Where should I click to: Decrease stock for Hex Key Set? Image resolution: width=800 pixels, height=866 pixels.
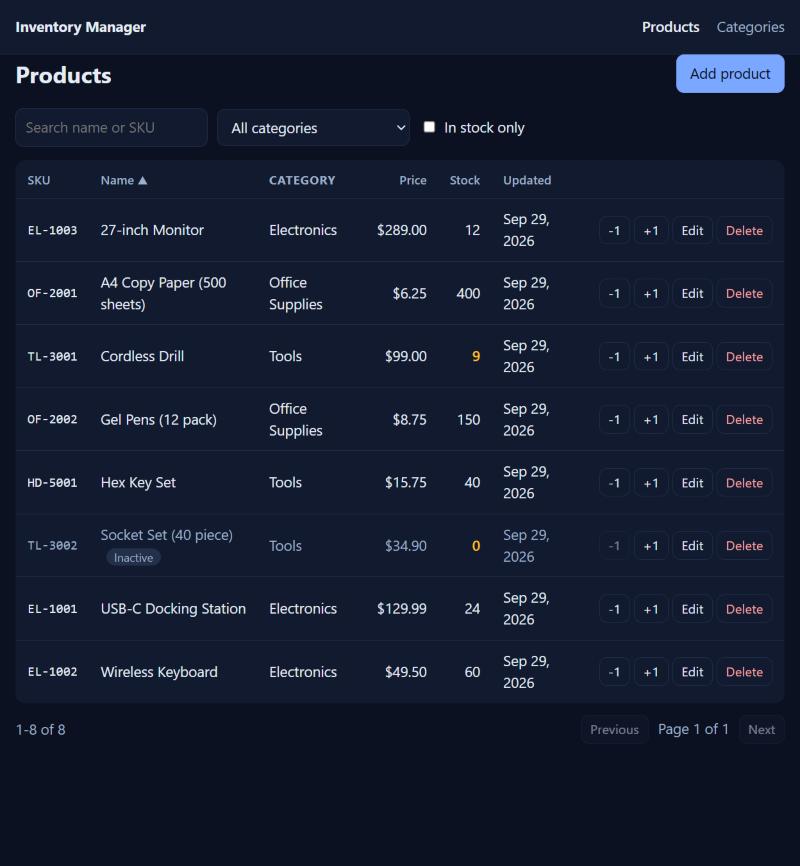click(x=614, y=483)
